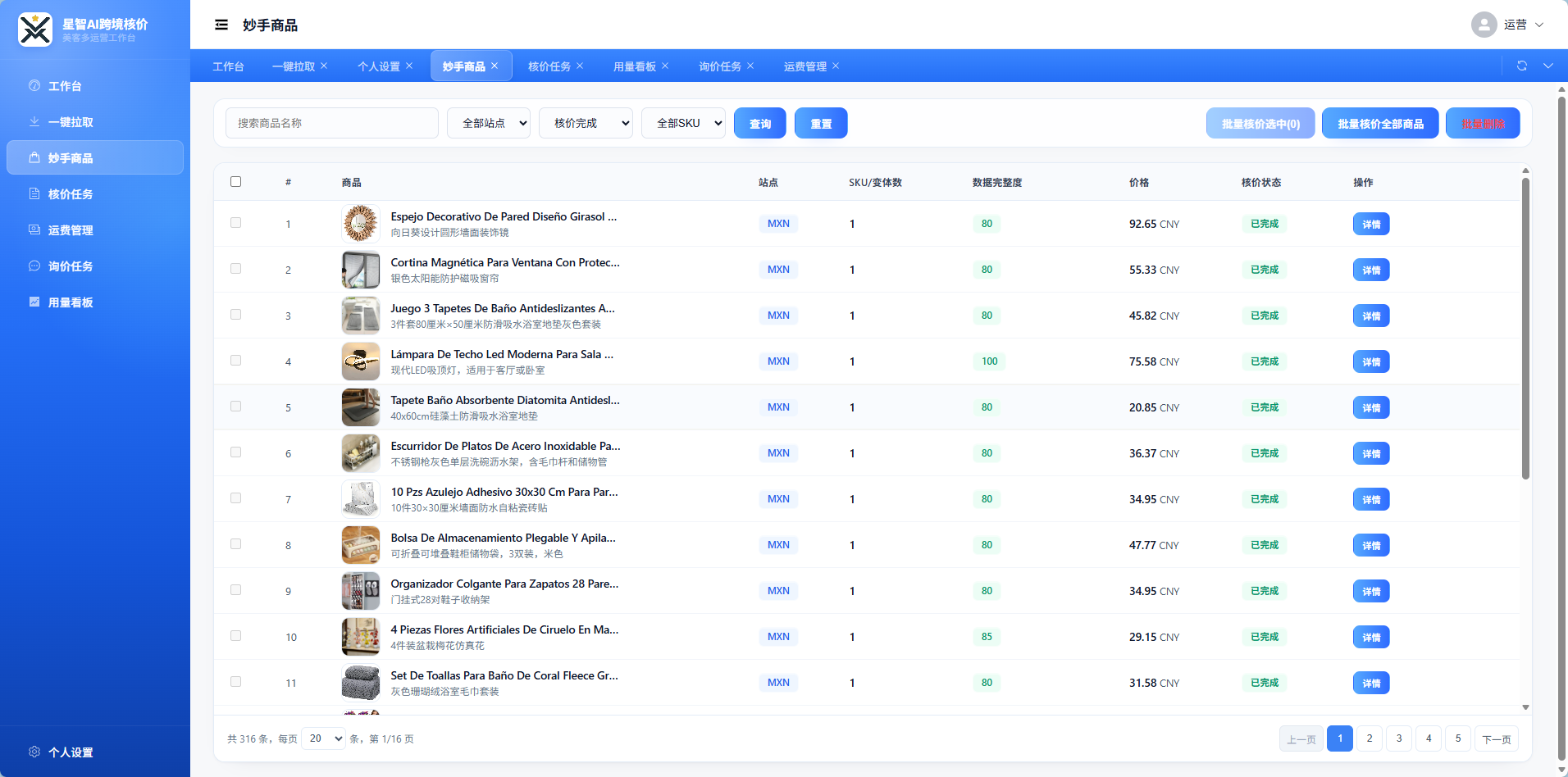Close the 个人设置 tab
Image resolution: width=1568 pixels, height=777 pixels.
pos(409,66)
